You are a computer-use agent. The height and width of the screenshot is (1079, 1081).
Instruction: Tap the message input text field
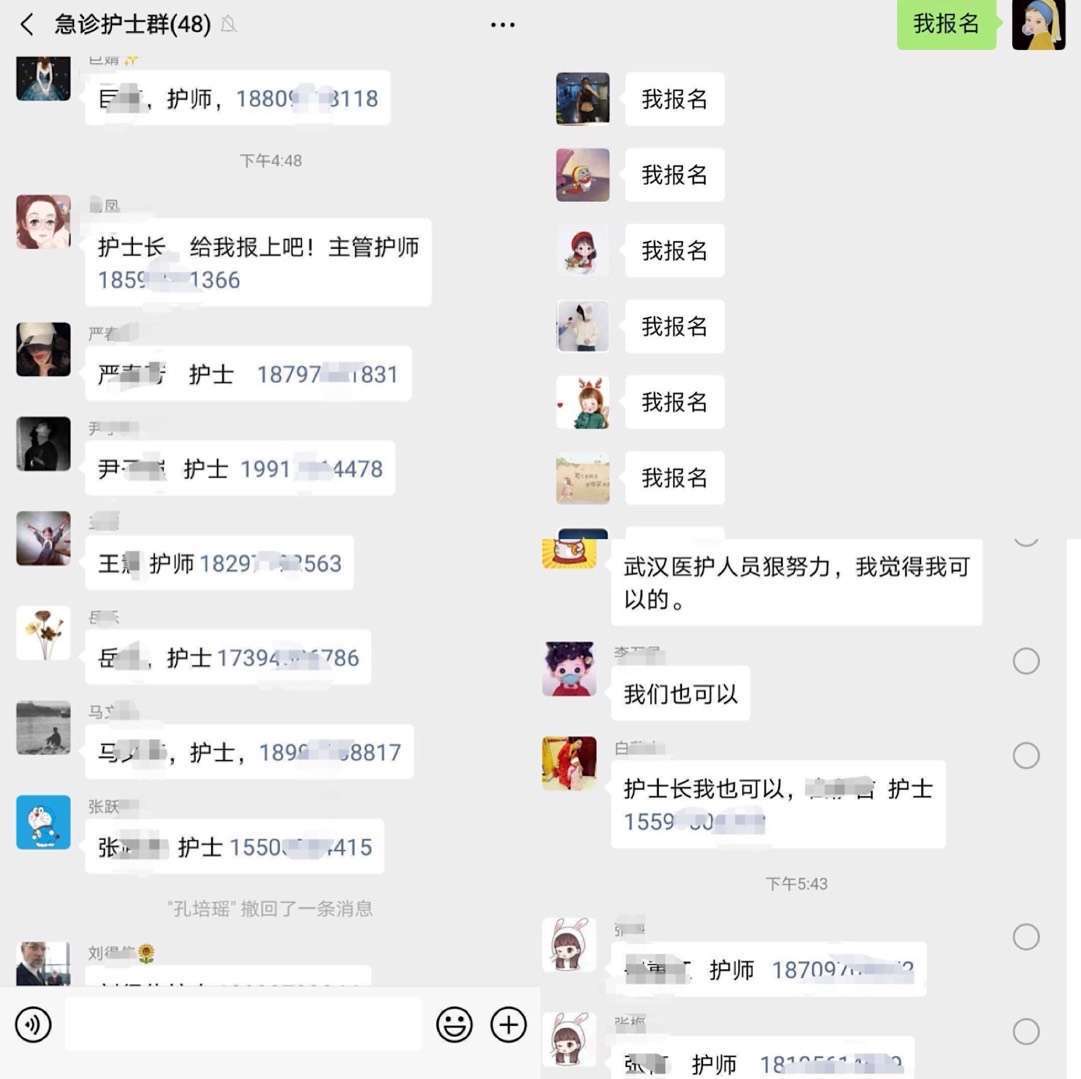(243, 1025)
